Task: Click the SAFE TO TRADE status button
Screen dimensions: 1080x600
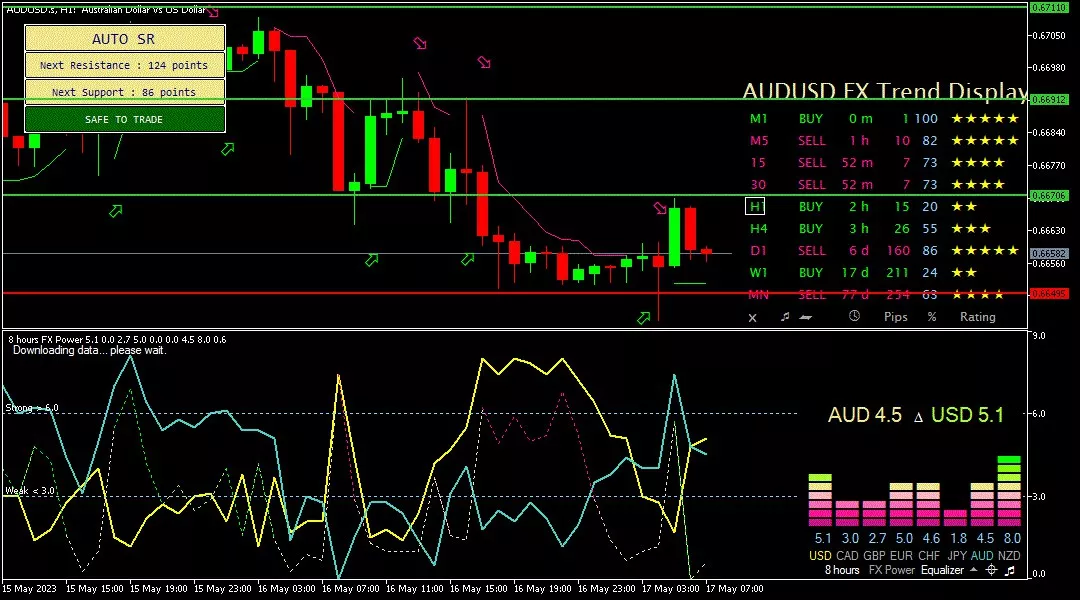Action: [125, 119]
